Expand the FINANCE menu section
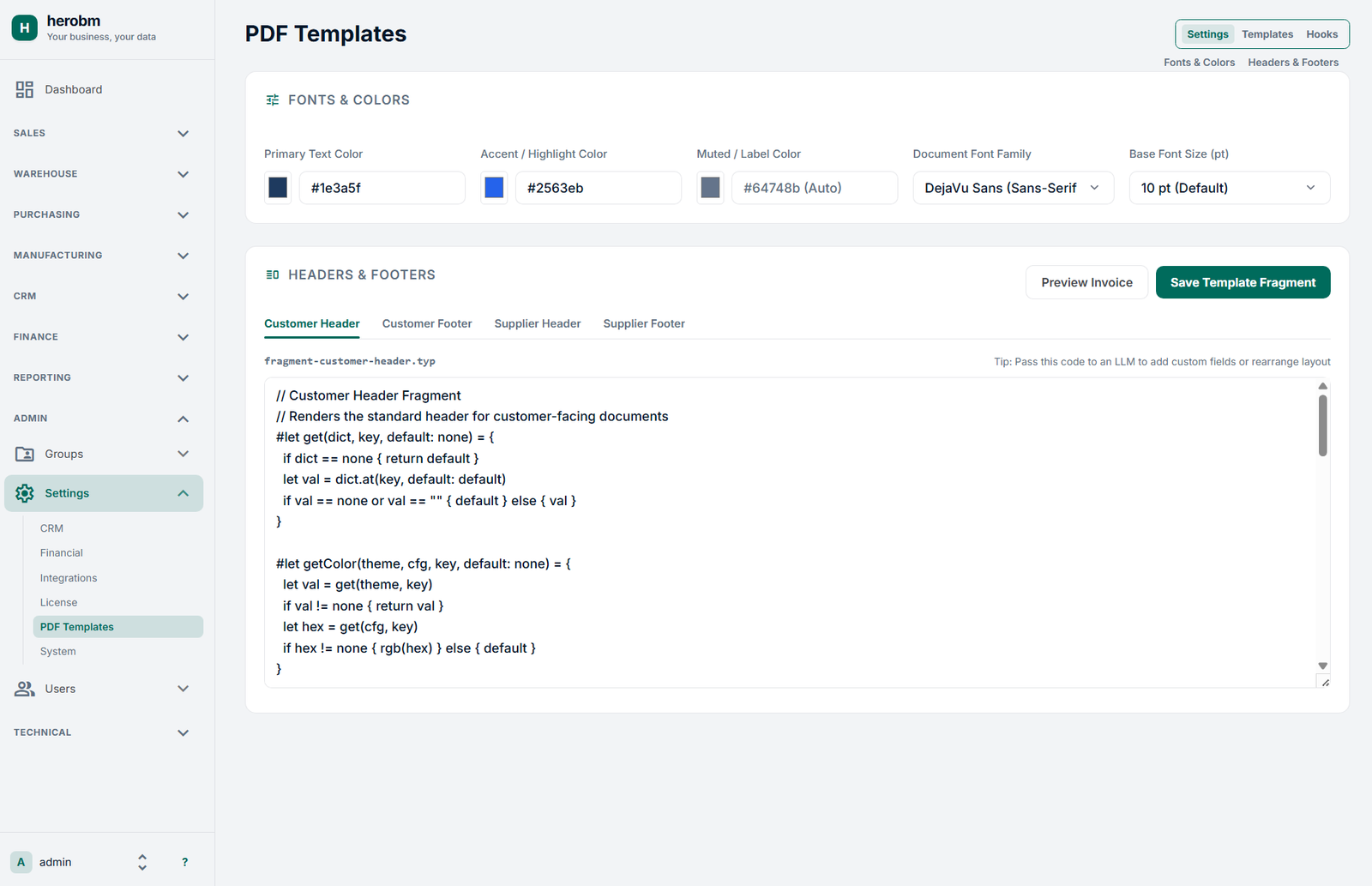 [x=101, y=337]
